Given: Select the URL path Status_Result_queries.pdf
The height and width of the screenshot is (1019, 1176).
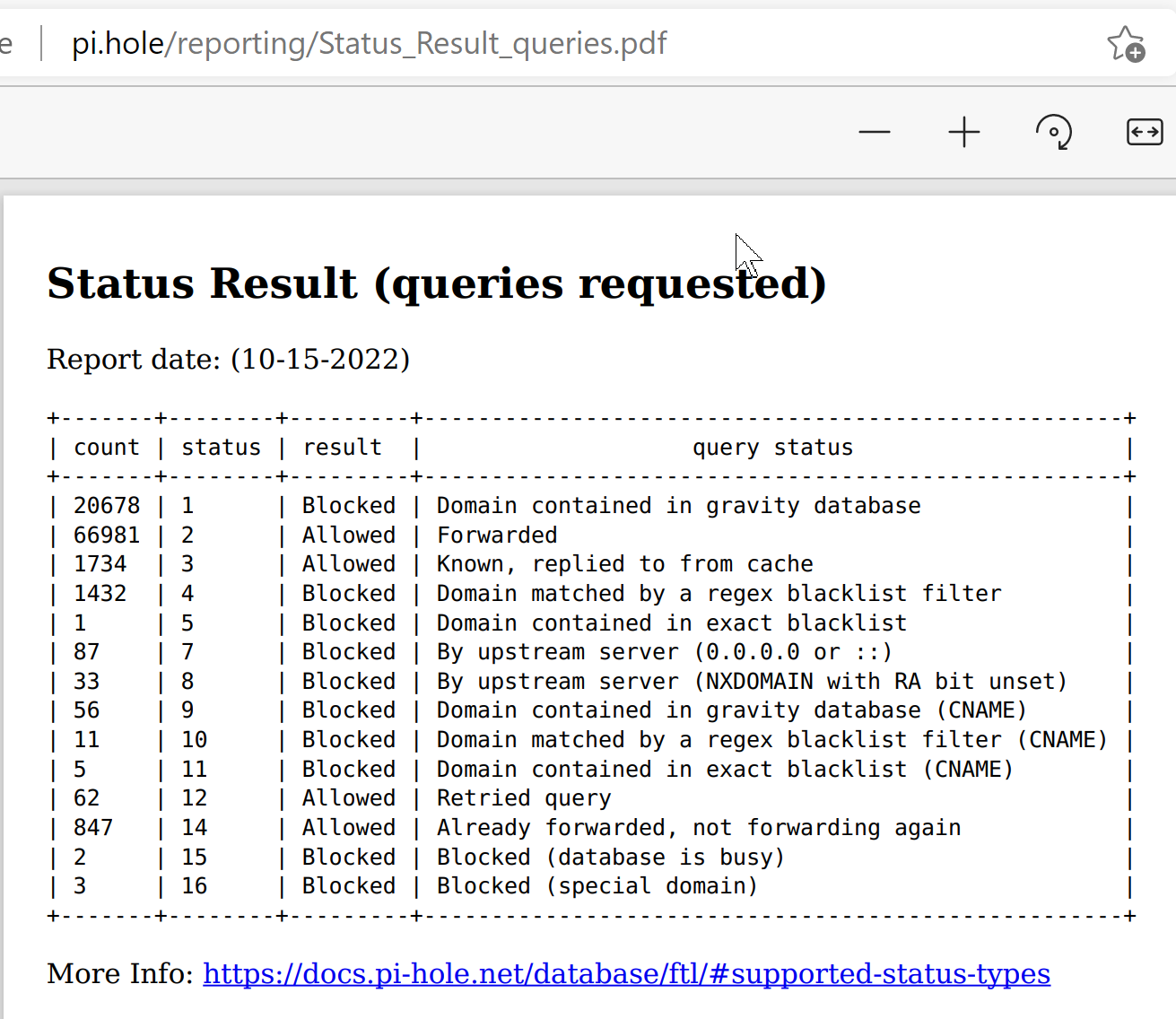Looking at the screenshot, I should [498, 43].
